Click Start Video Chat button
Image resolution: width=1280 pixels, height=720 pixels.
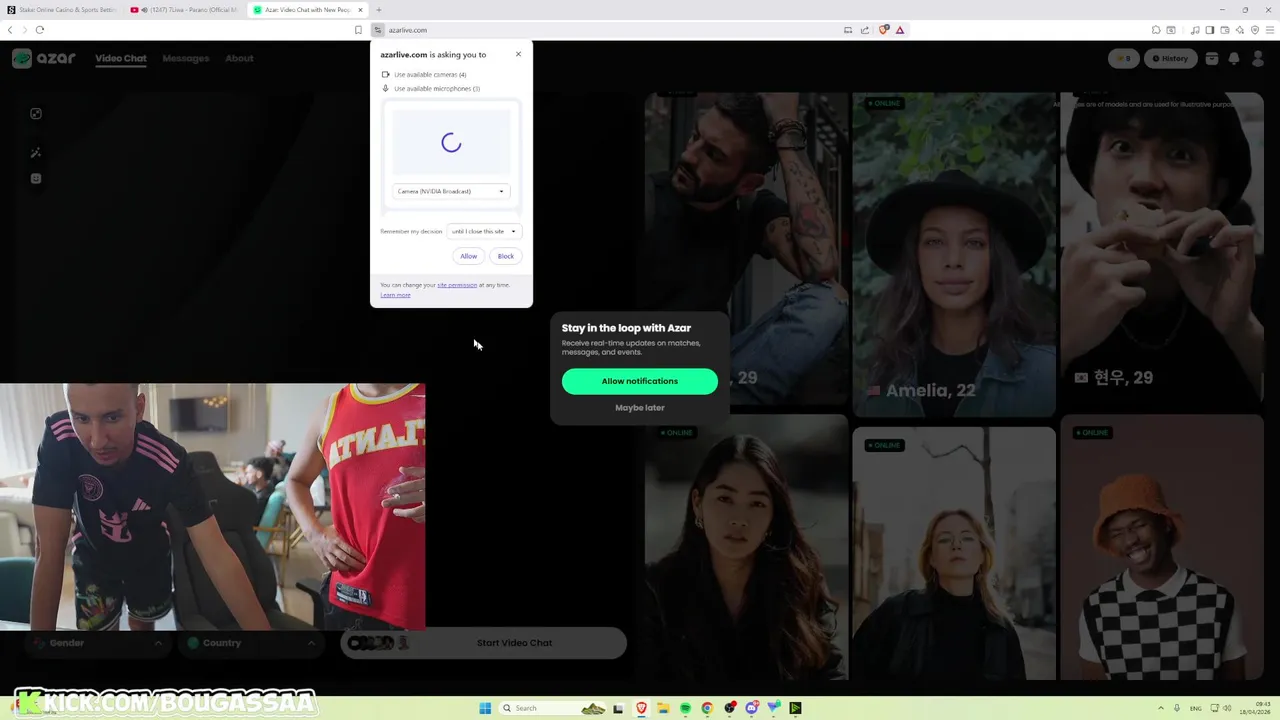click(484, 643)
